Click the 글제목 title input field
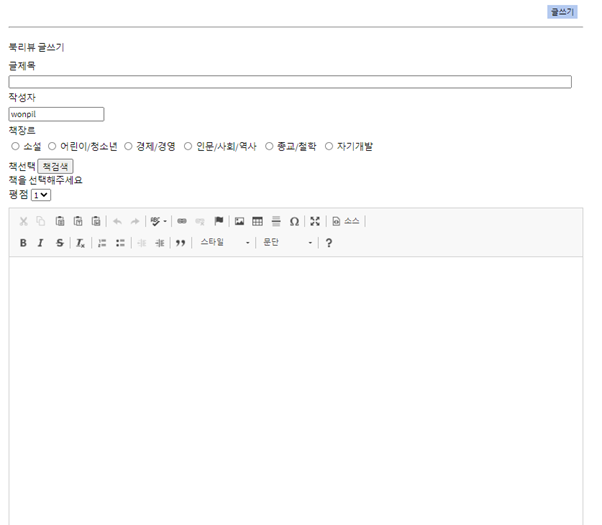Screen dimensions: 602x525 tap(290, 82)
